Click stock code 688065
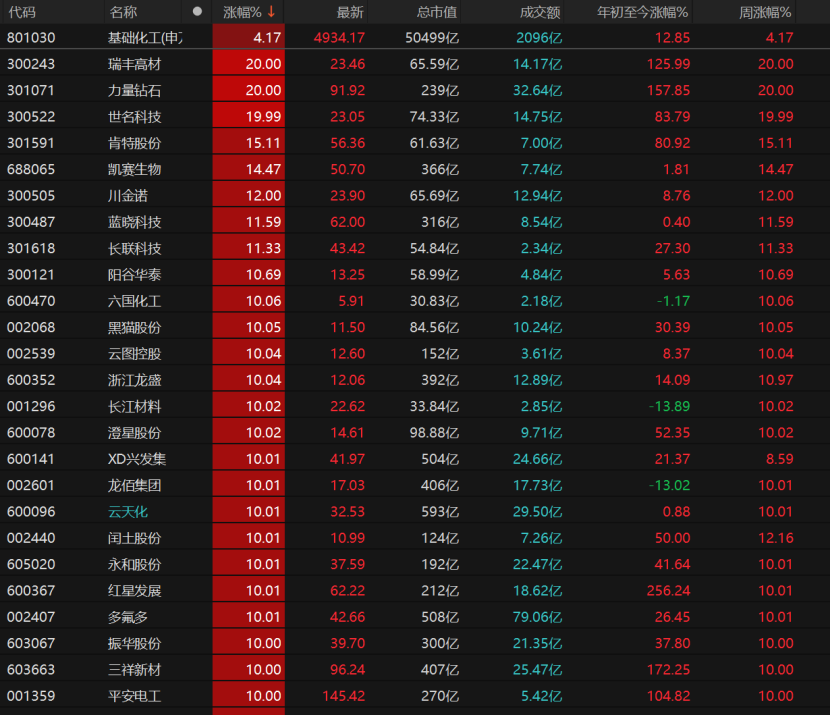Screen dimensions: 831x715 (31, 169)
